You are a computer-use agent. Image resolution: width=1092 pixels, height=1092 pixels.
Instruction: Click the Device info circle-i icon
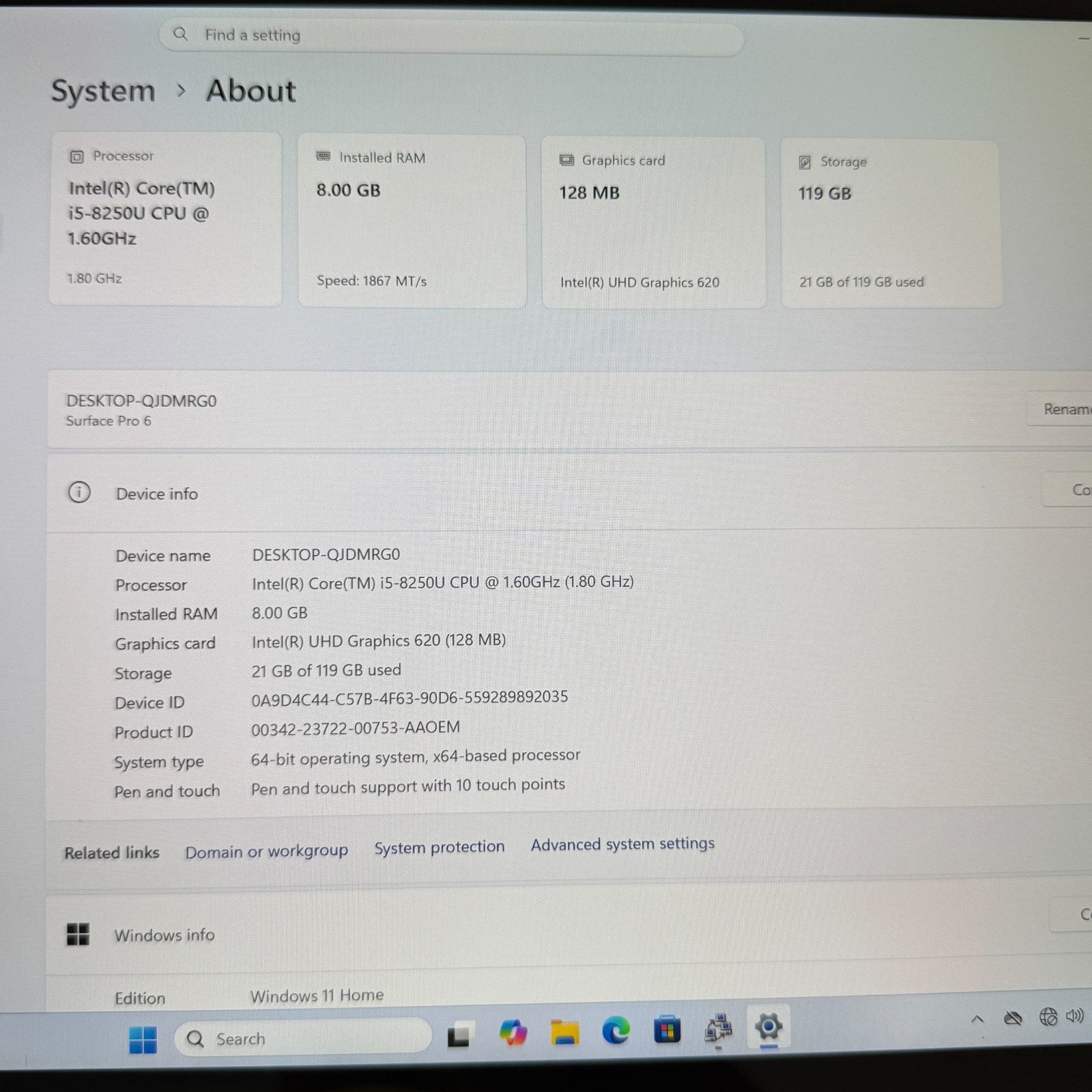pyautogui.click(x=79, y=492)
